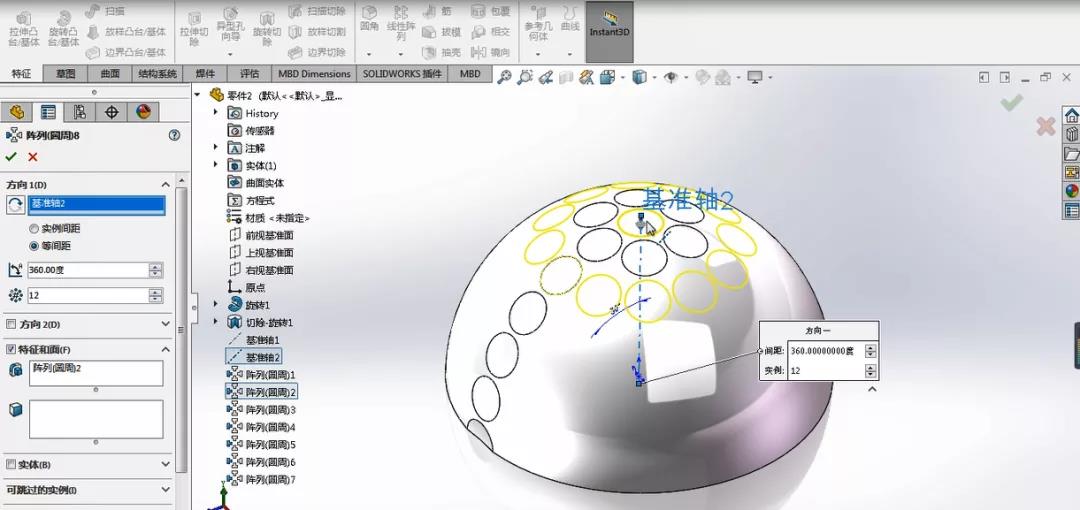The image size is (1080, 510).
Task: Switch to the 结构系统 ribbon tab
Action: click(158, 74)
